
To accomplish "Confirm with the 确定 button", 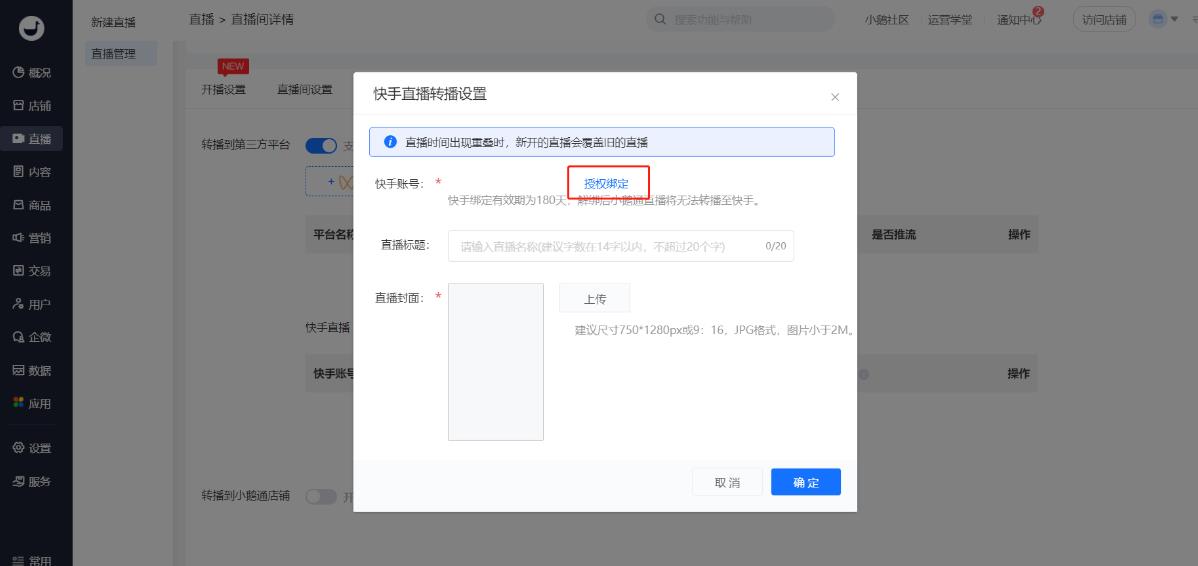I will click(x=806, y=482).
